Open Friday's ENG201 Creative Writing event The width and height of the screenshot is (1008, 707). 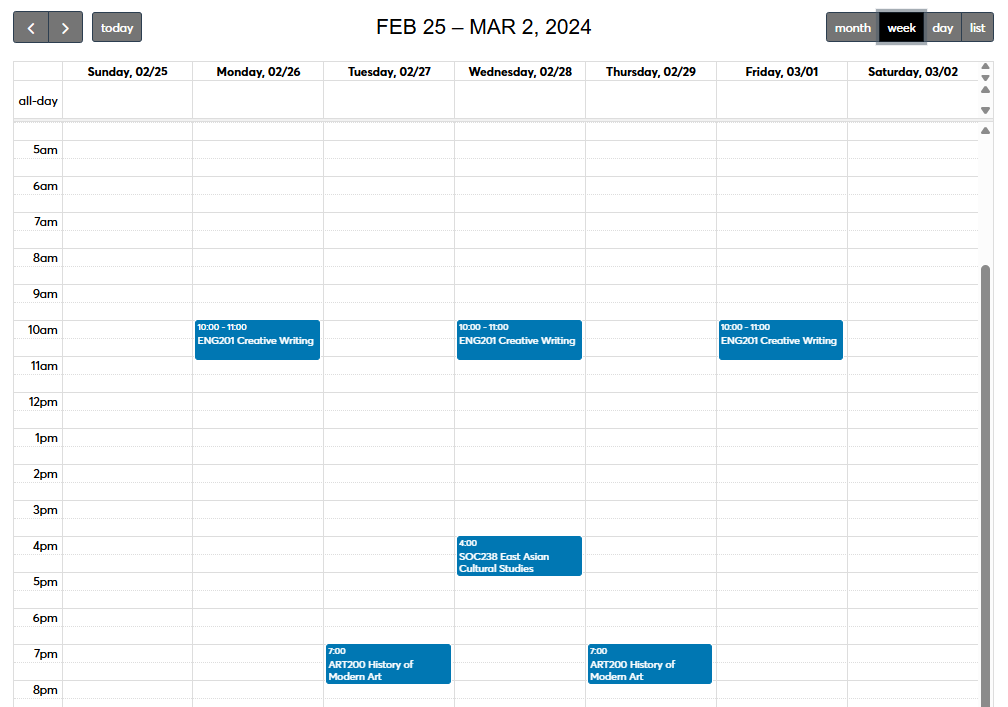tap(780, 340)
